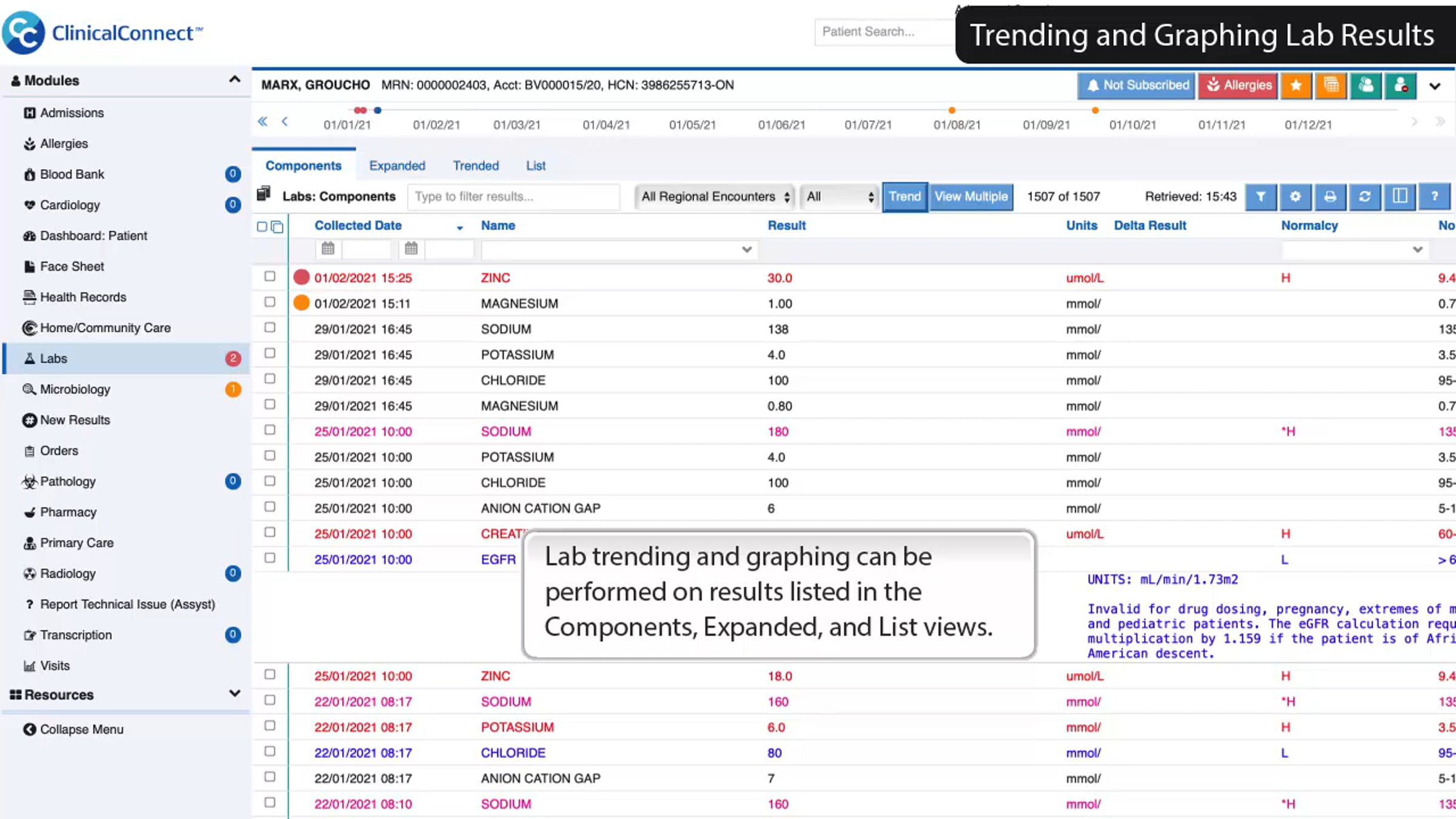Expand the Resources section
Screen dimensions: 1456x819
234,693
